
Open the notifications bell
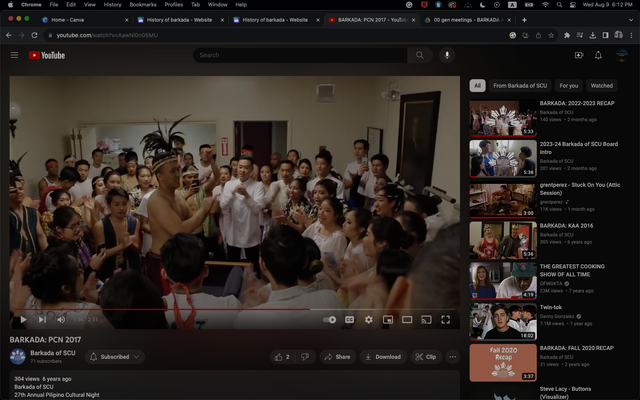(598, 55)
